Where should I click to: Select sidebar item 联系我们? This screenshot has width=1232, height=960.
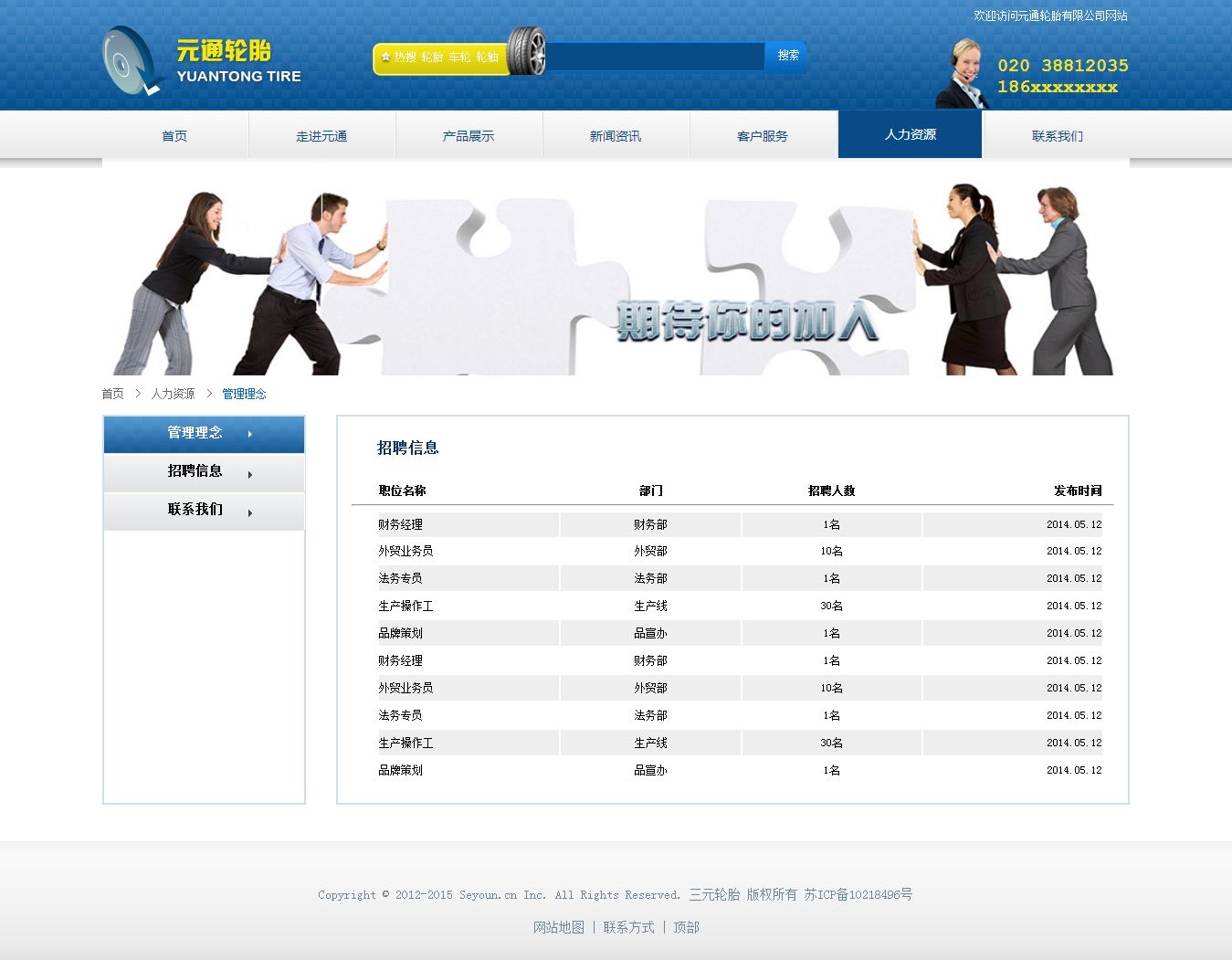204,512
